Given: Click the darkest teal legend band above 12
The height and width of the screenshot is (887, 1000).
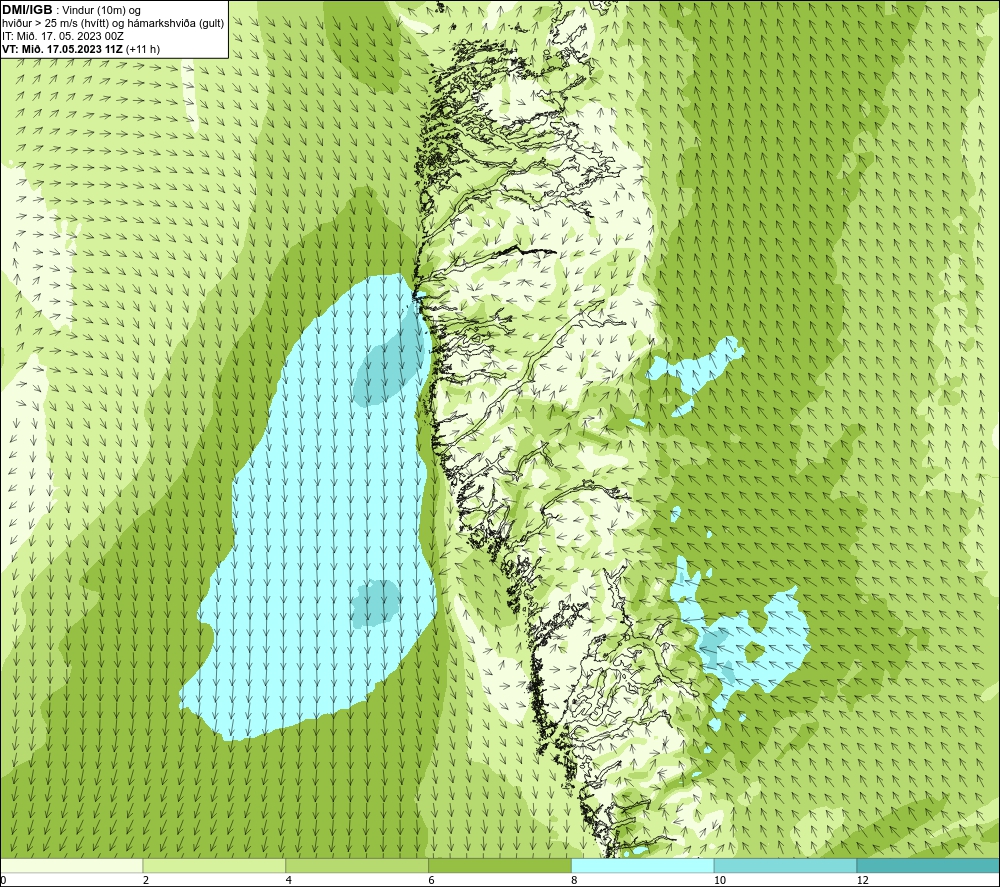Looking at the screenshot, I should tap(929, 865).
